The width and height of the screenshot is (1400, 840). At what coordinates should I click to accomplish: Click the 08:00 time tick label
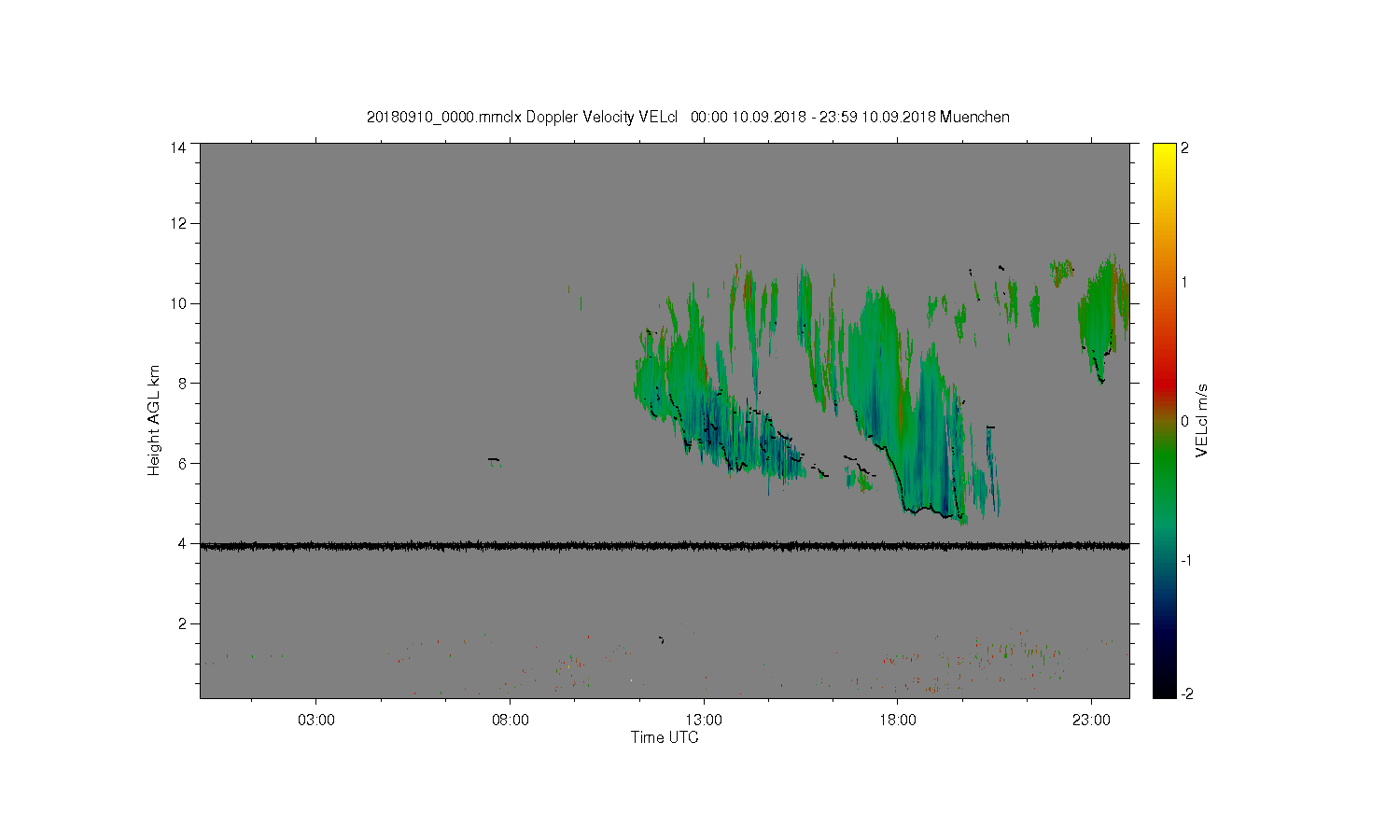pos(511,721)
